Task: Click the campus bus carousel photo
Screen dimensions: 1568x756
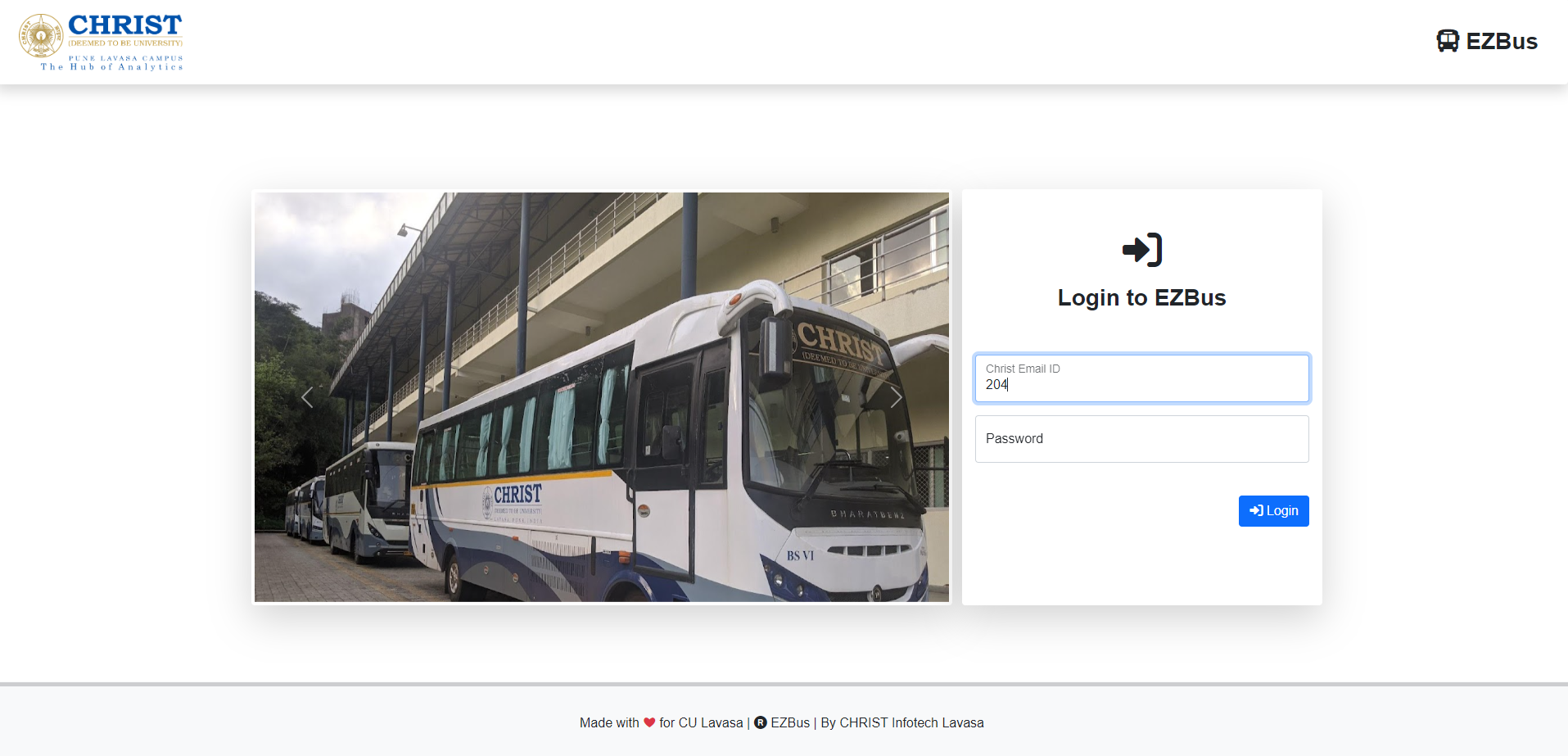Action: click(x=602, y=397)
